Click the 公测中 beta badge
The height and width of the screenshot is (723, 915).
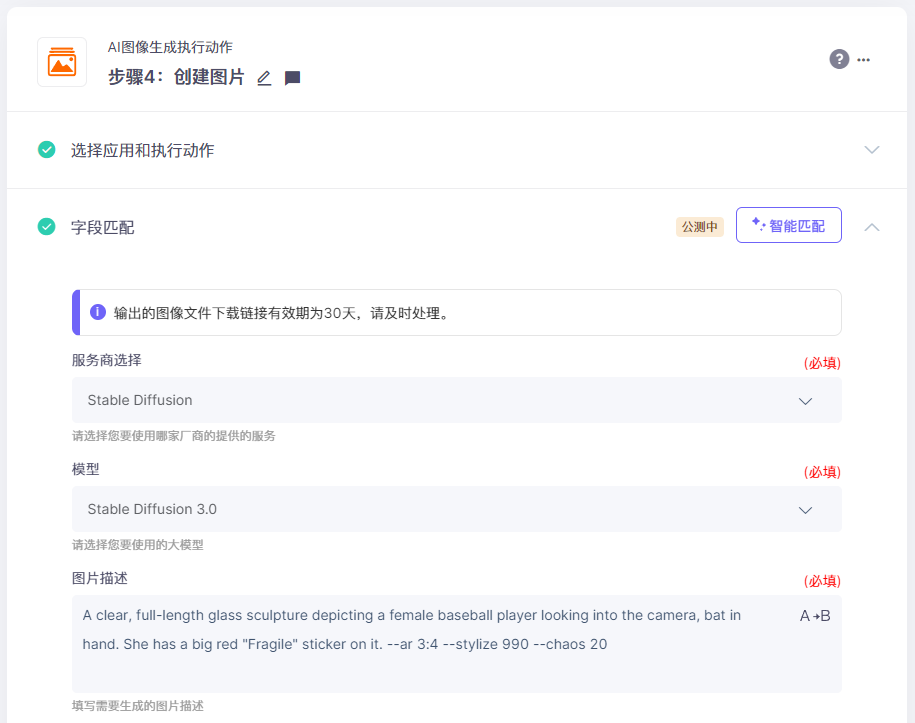click(700, 226)
